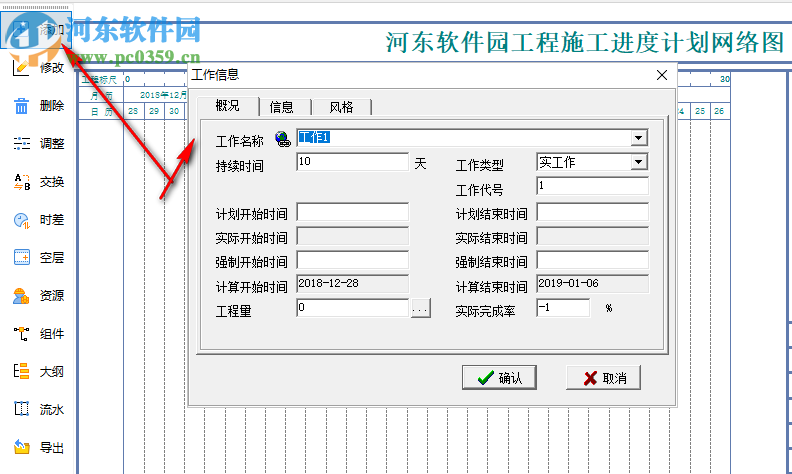Viewport: 792px width, 474px height.
Task: Click the 强制结束时间 input field
Action: [x=592, y=260]
